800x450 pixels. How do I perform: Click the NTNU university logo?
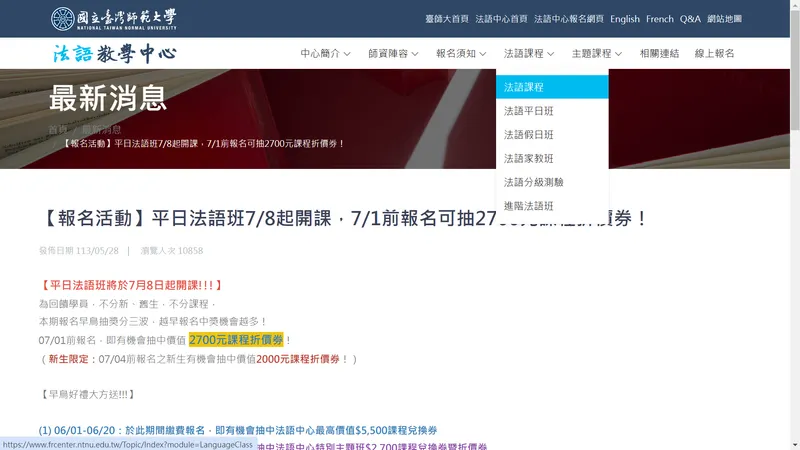114,19
